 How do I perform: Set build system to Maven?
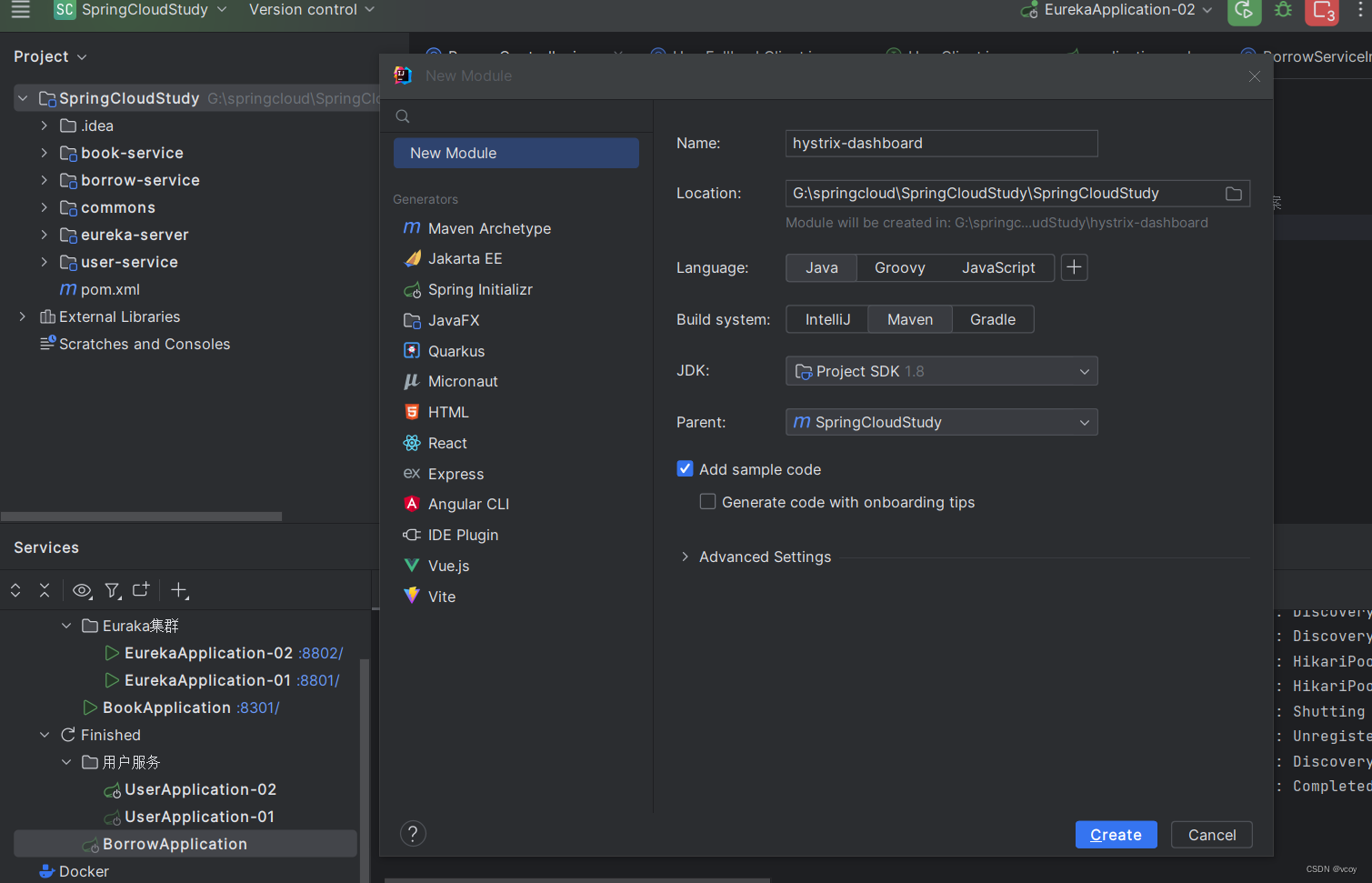pyautogui.click(x=910, y=319)
